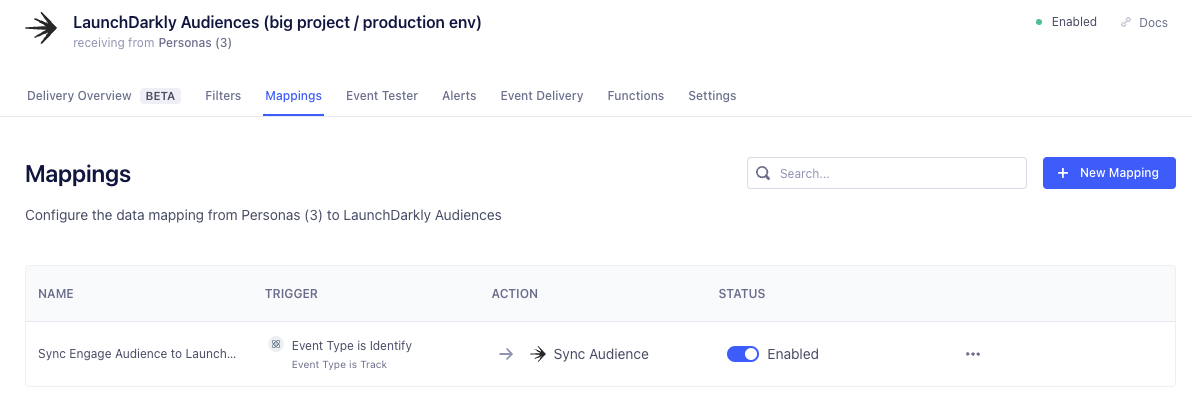Click the search magnifier icon
Image resolution: width=1192 pixels, height=405 pixels.
[x=763, y=173]
